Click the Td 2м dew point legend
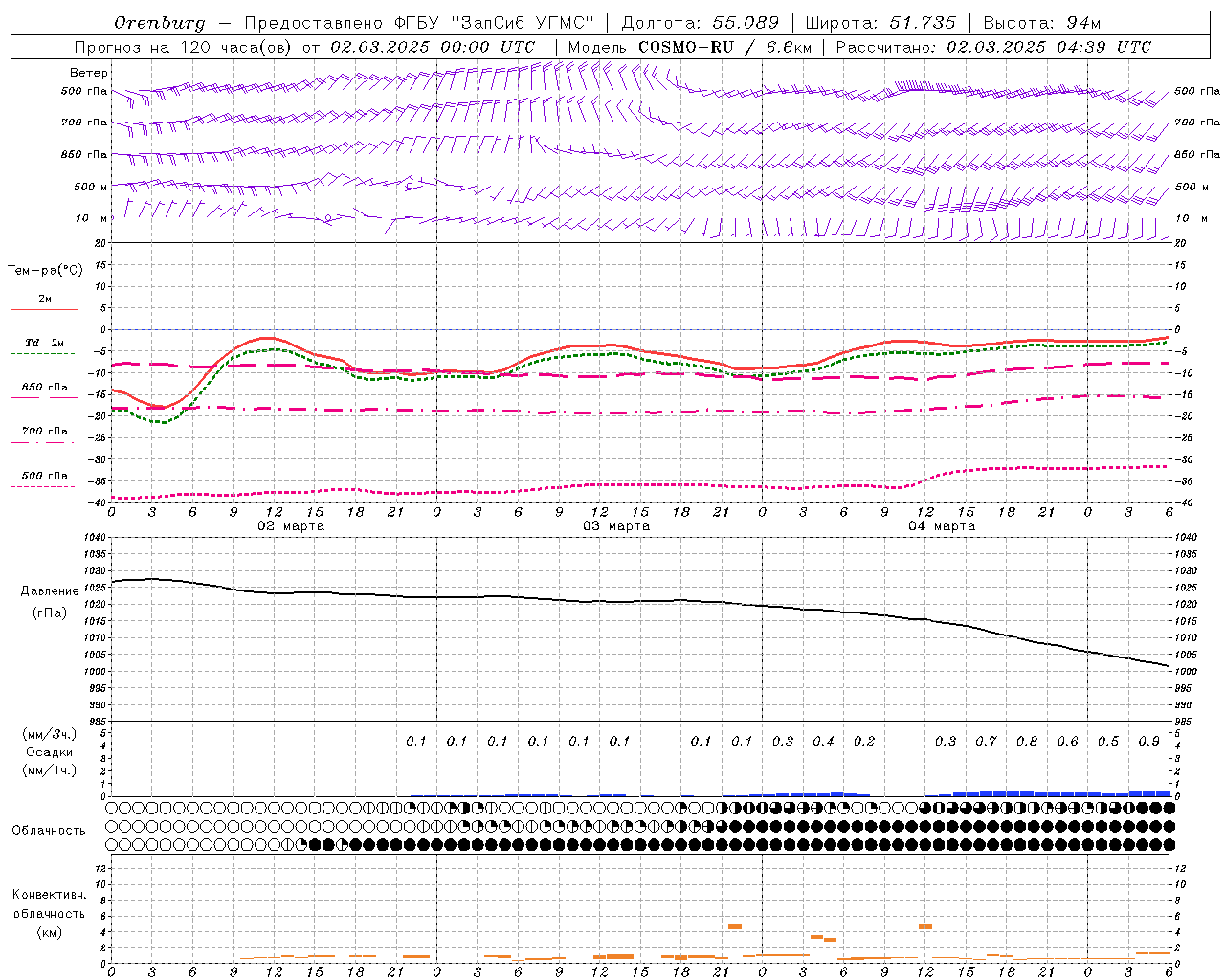 (x=44, y=343)
